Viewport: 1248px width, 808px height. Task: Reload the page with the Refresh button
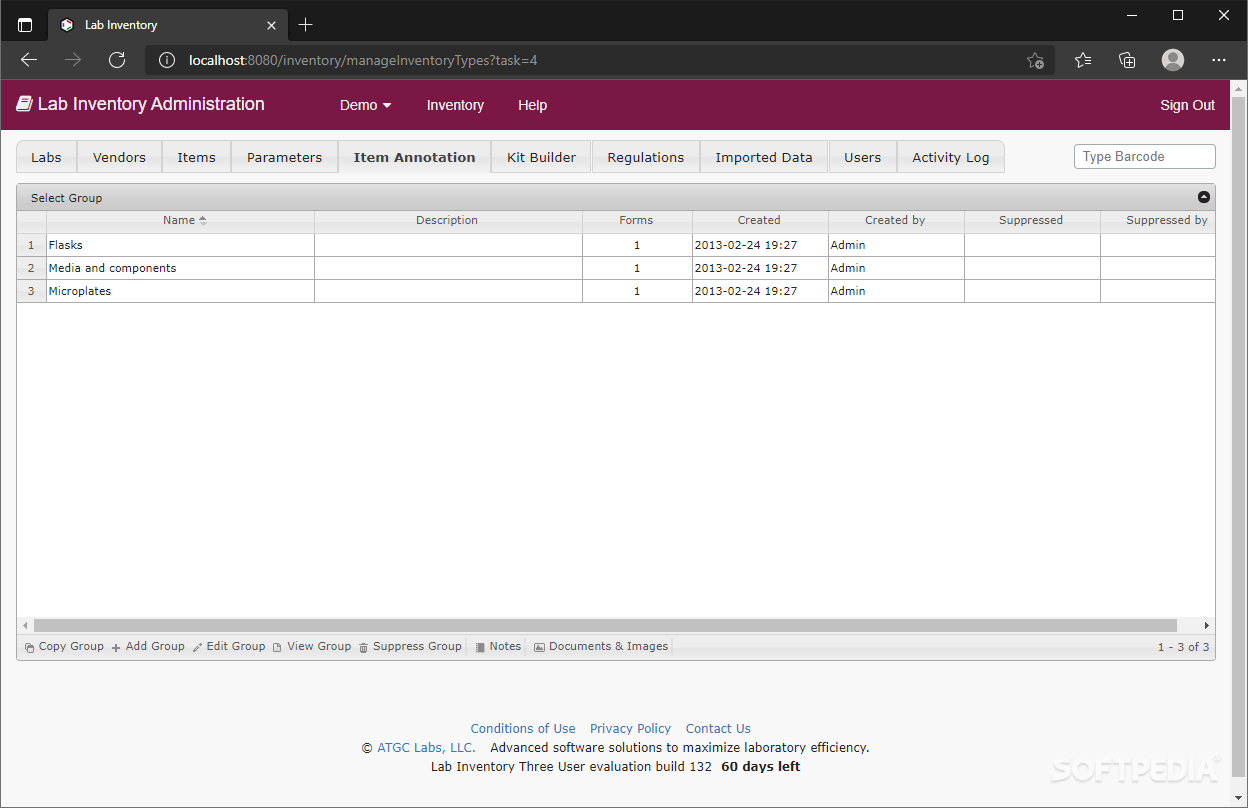coord(117,60)
